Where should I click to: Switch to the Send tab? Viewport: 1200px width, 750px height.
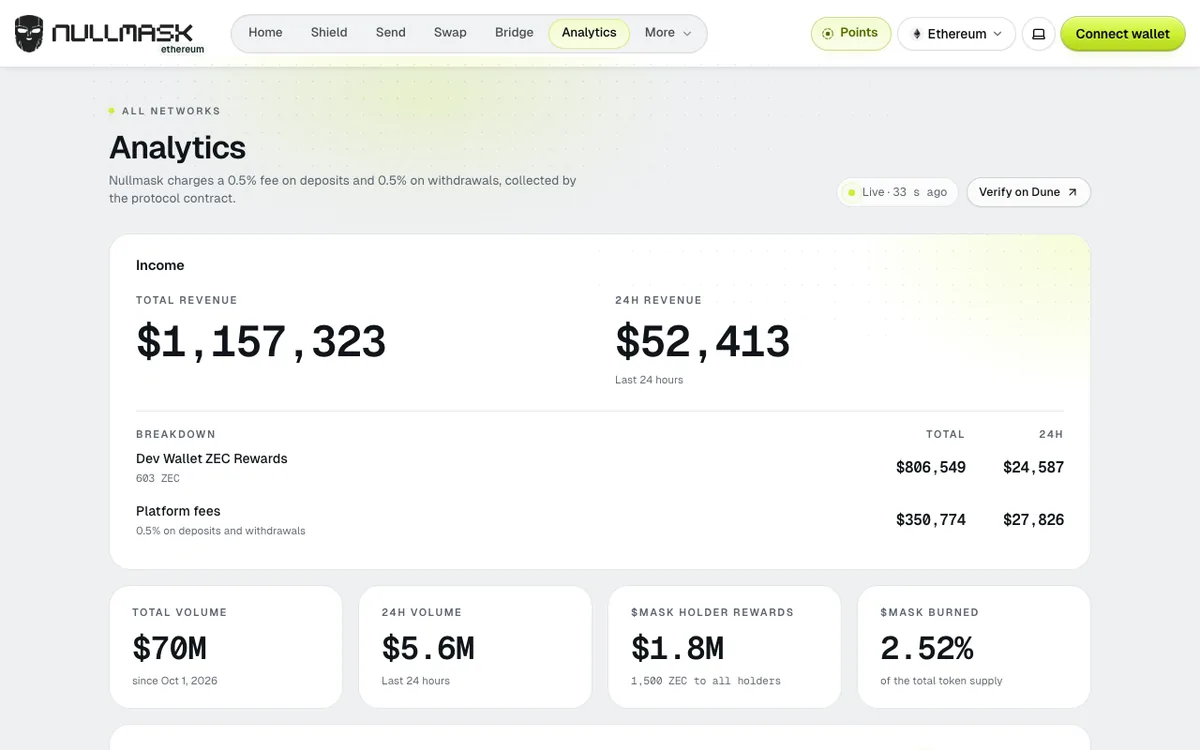click(x=390, y=33)
